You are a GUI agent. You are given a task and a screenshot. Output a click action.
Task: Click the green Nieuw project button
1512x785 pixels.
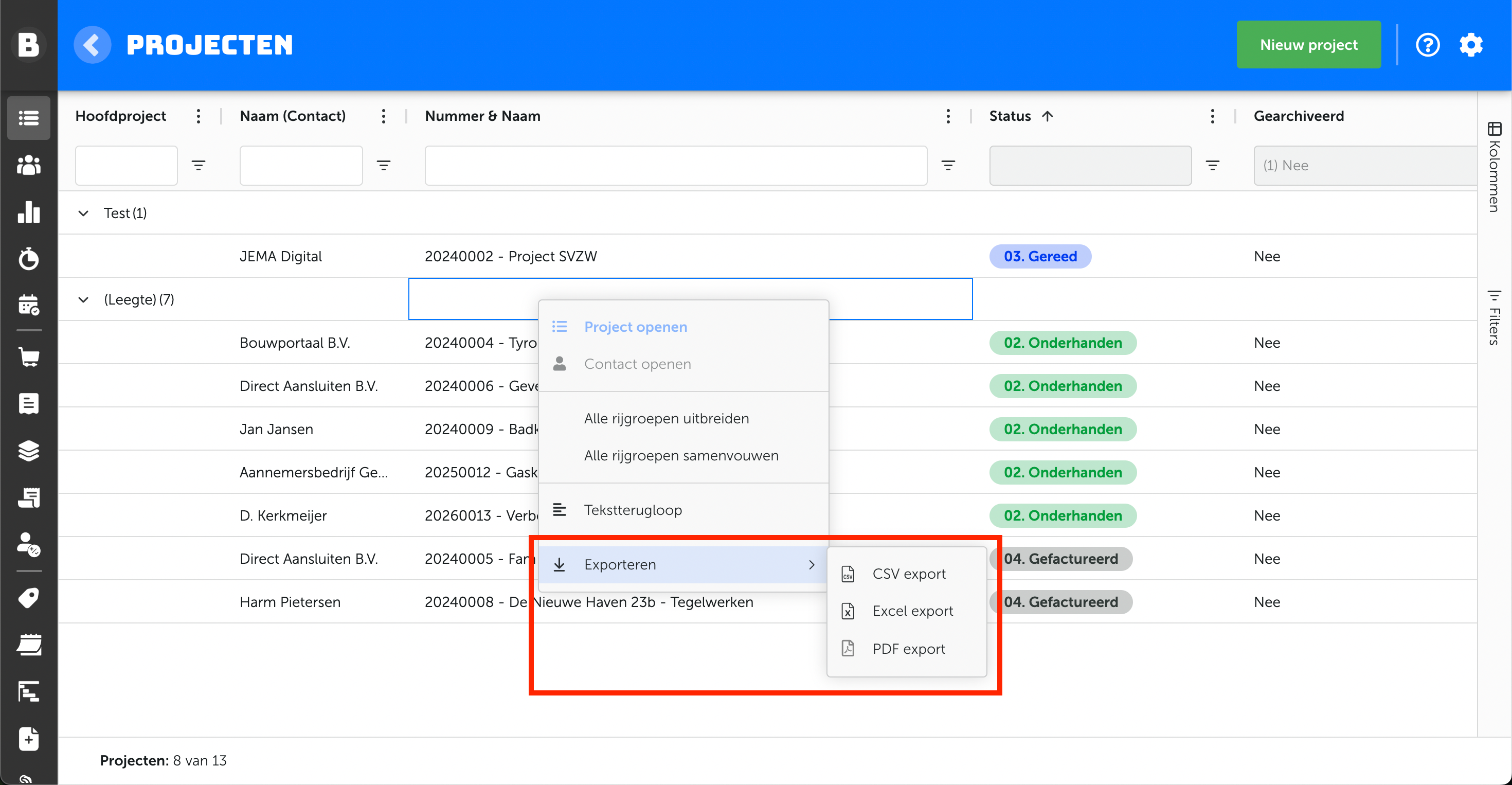(1308, 45)
